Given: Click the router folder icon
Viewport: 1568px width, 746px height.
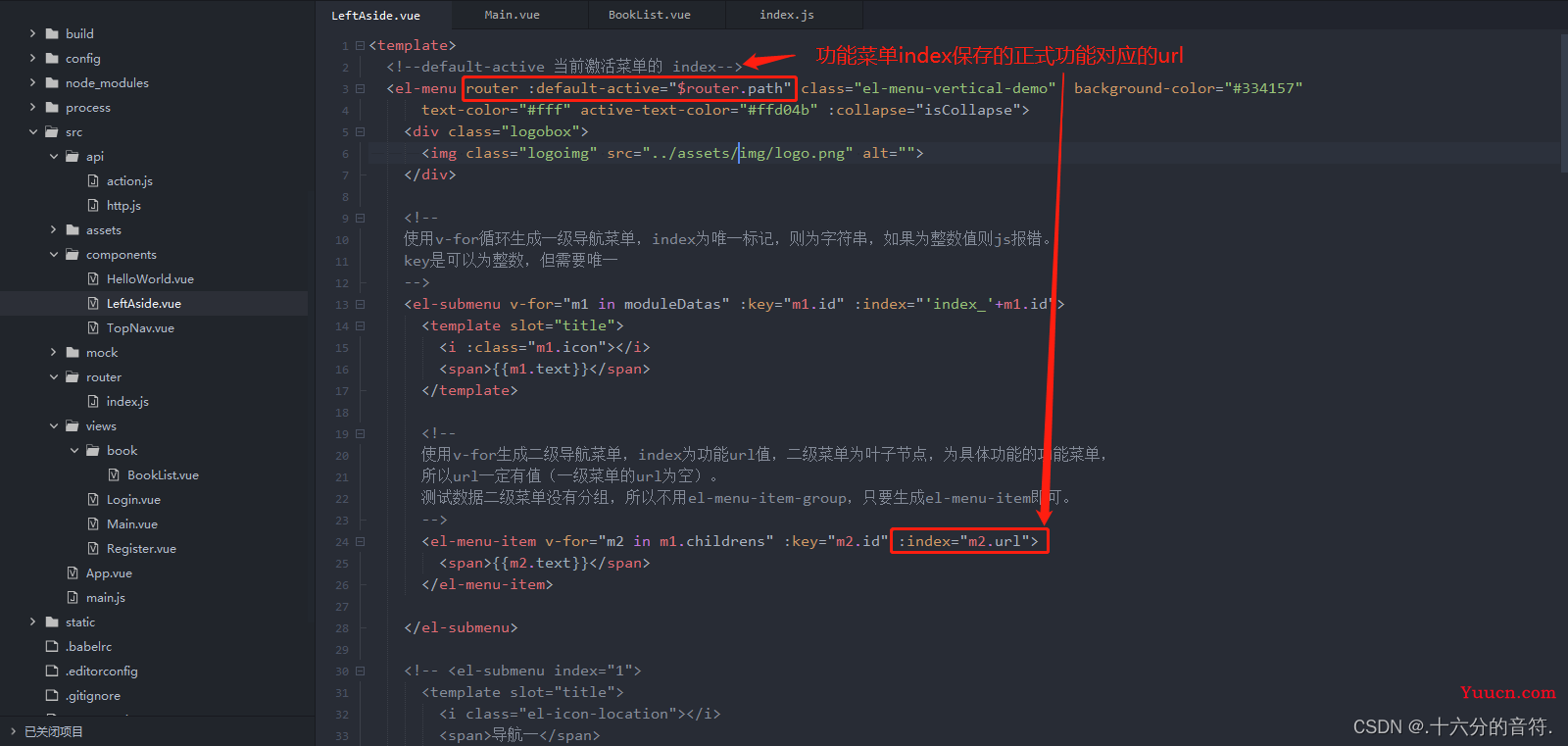Looking at the screenshot, I should (x=73, y=376).
